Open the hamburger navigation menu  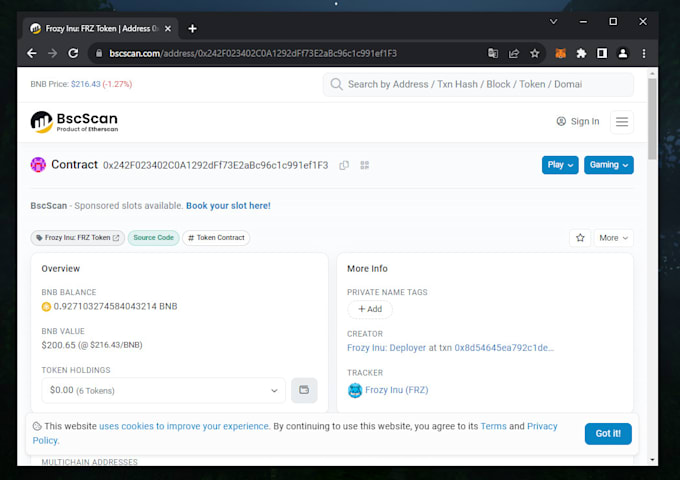tap(622, 122)
